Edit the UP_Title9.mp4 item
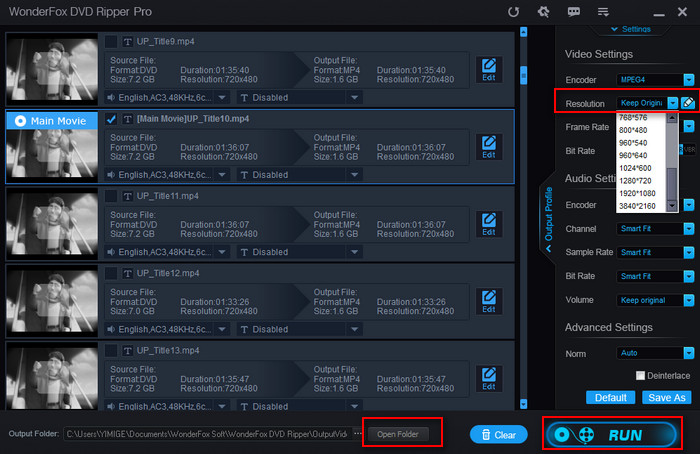 pyautogui.click(x=489, y=70)
